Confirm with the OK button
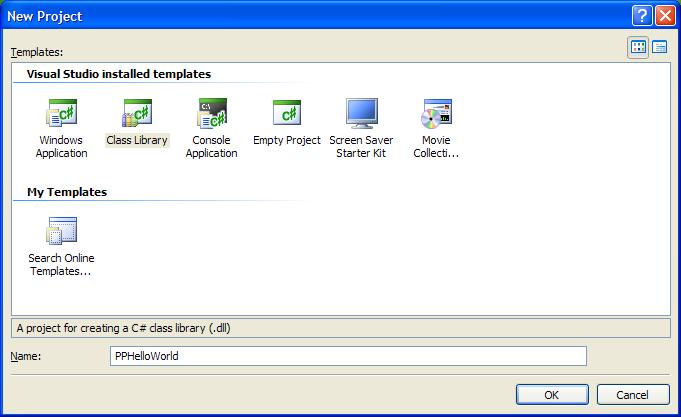Screen dimensions: 681x417 (552, 395)
